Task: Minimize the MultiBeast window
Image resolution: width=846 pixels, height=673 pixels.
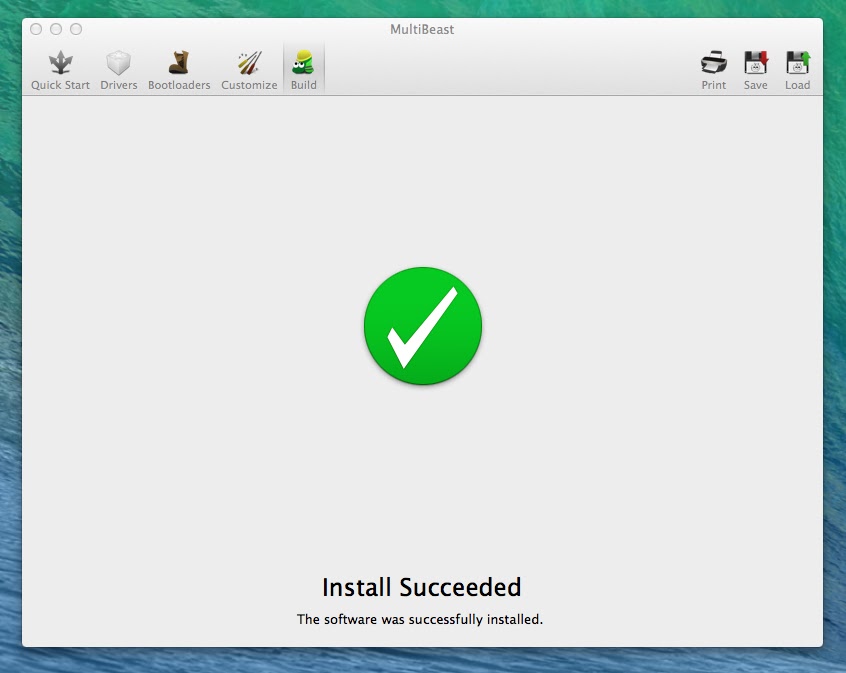Action: (56, 29)
